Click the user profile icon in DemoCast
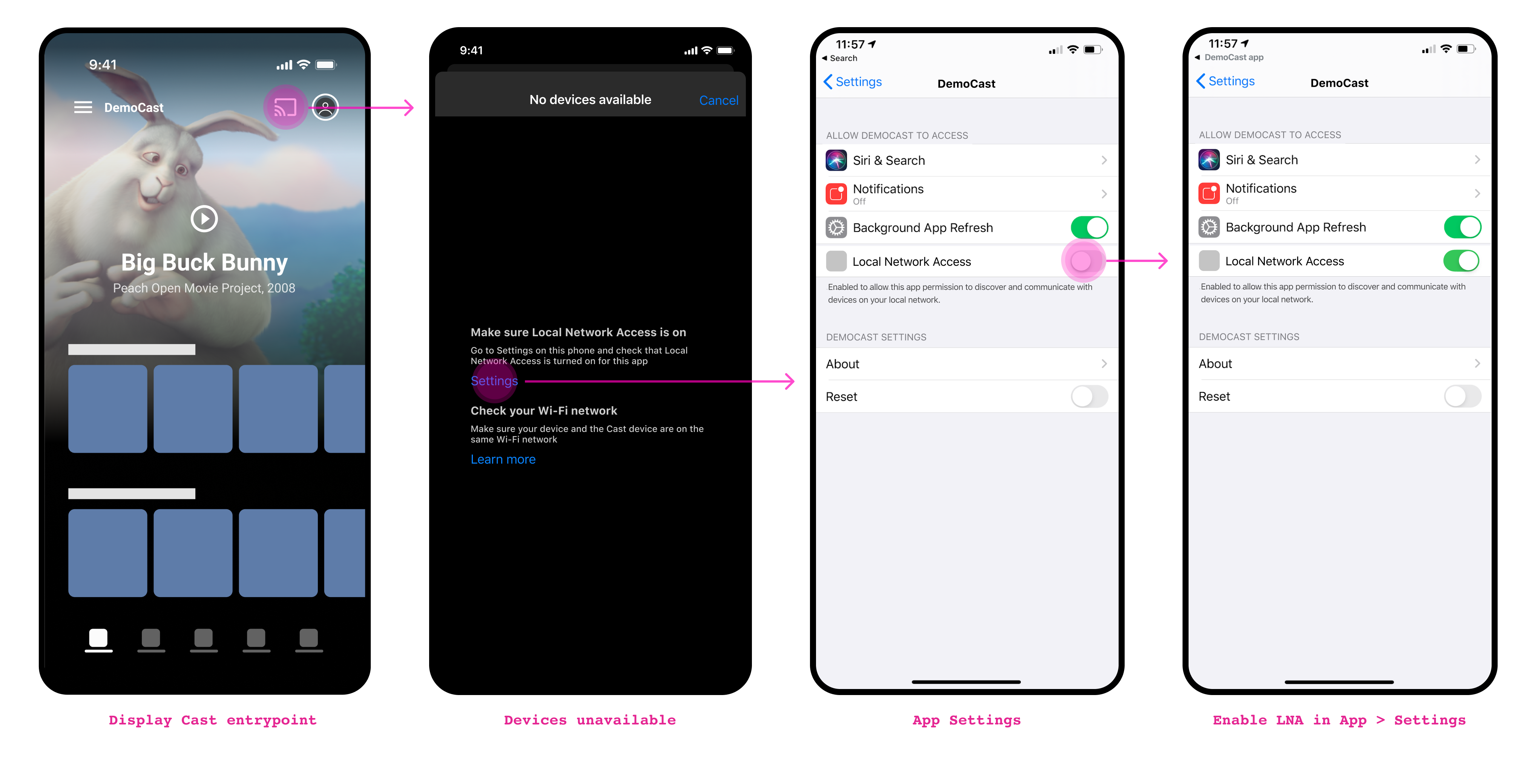This screenshot has width=1537, height=784. (326, 107)
